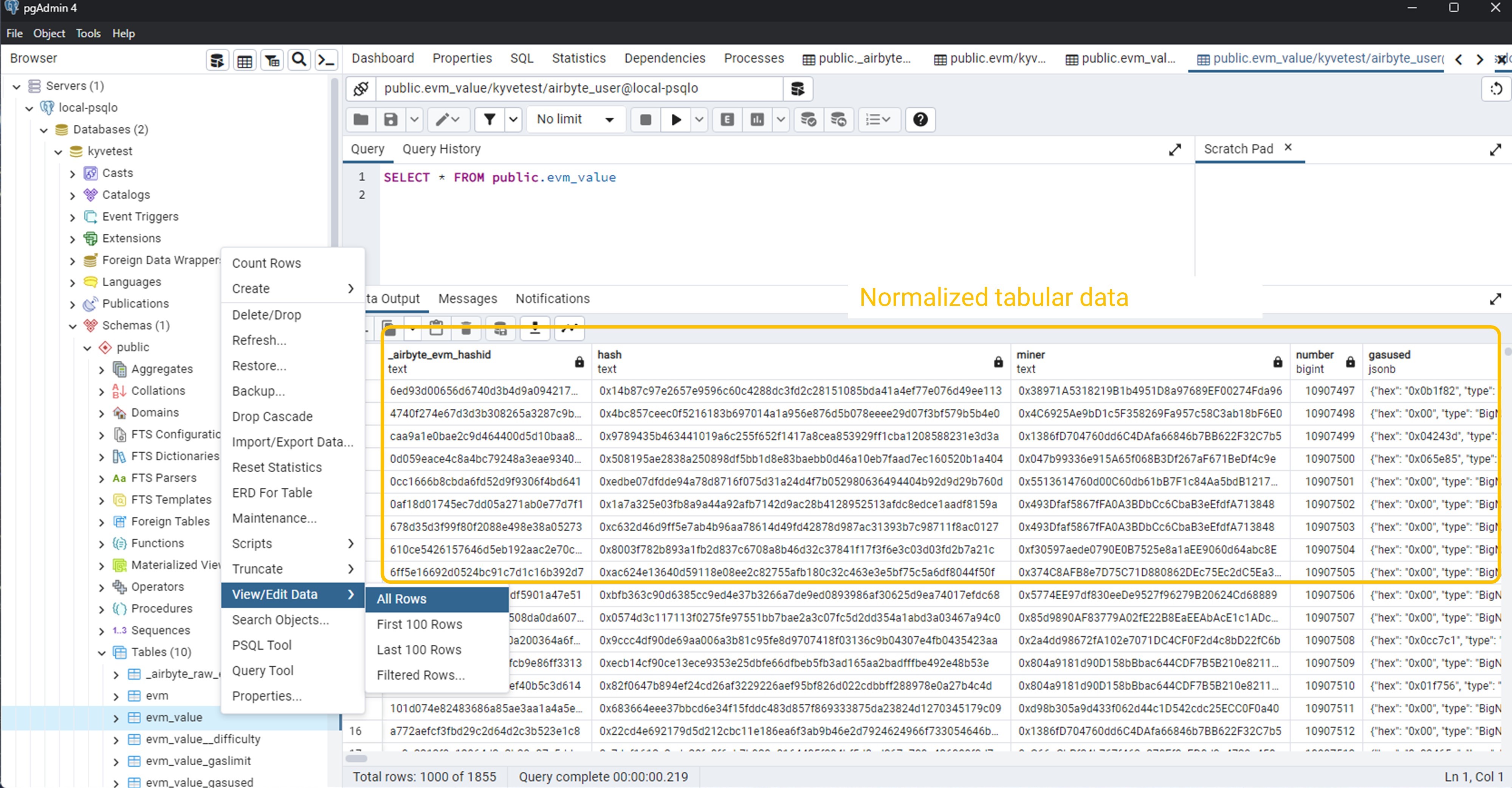Click the Commit database icon
The width and height of the screenshot is (1512, 788).
[808, 120]
